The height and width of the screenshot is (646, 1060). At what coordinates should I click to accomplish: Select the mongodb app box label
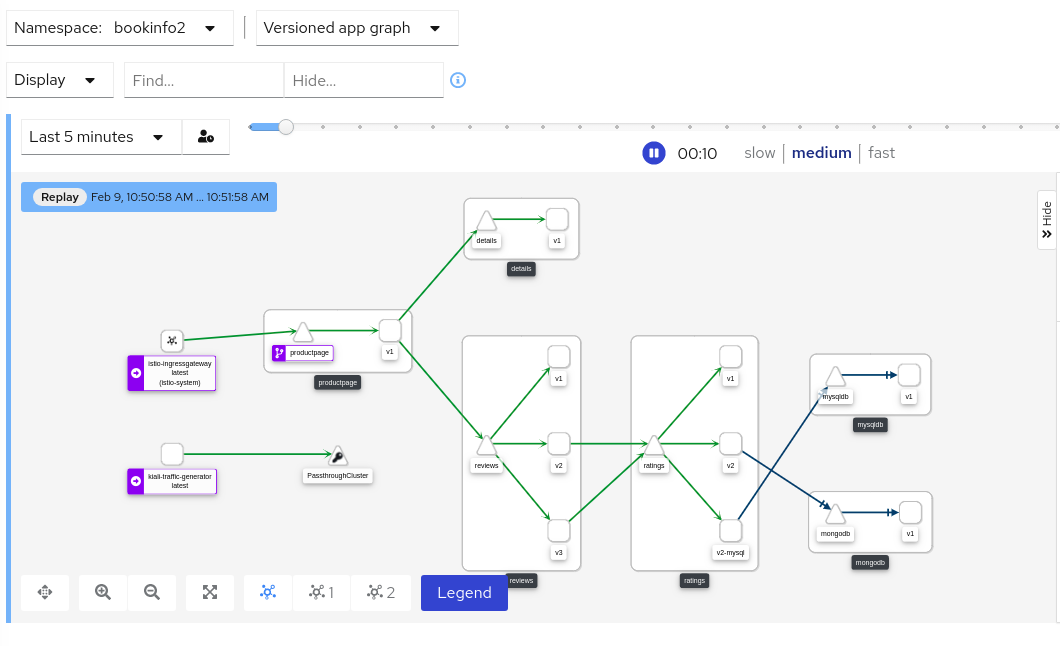(870, 562)
